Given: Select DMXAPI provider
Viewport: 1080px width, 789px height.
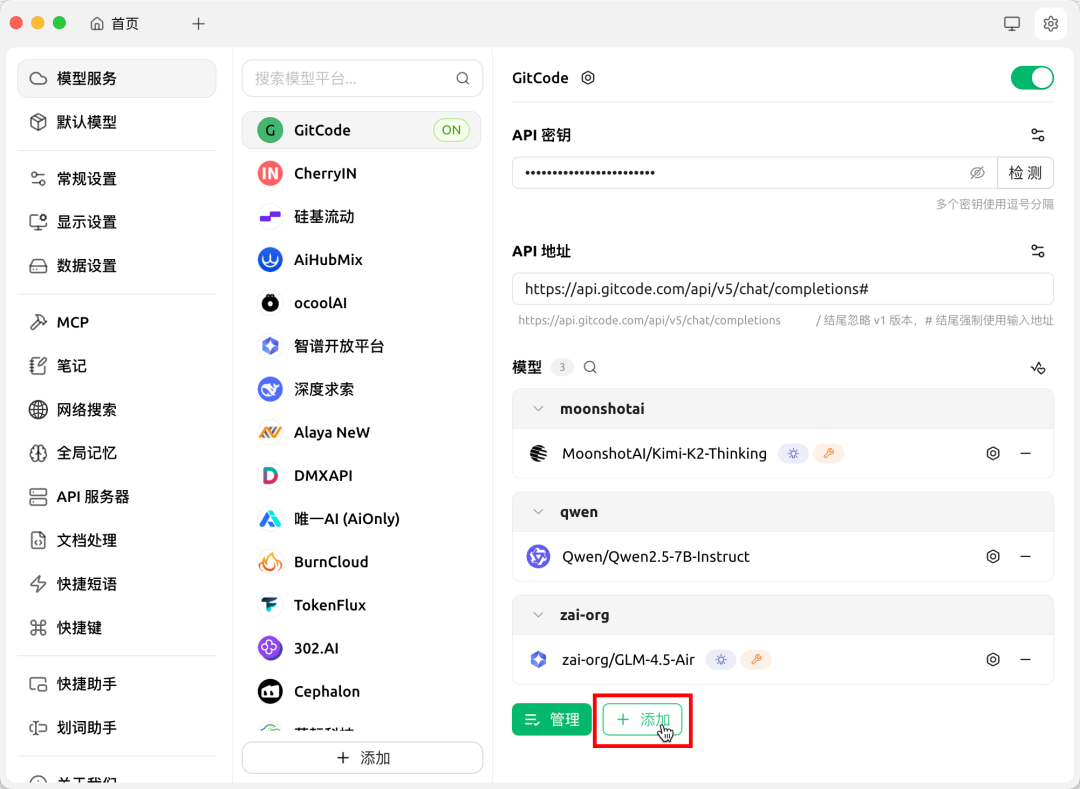Looking at the screenshot, I should coord(362,476).
